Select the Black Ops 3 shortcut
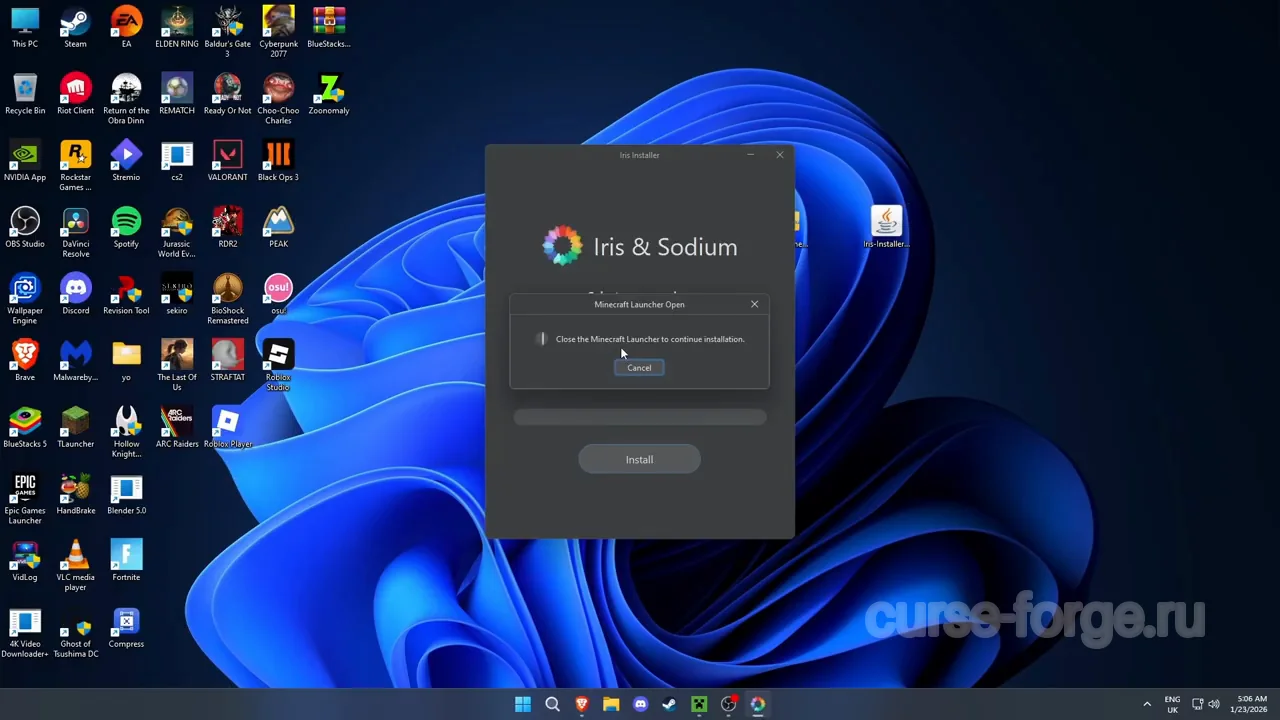The image size is (1280, 720). click(x=278, y=161)
